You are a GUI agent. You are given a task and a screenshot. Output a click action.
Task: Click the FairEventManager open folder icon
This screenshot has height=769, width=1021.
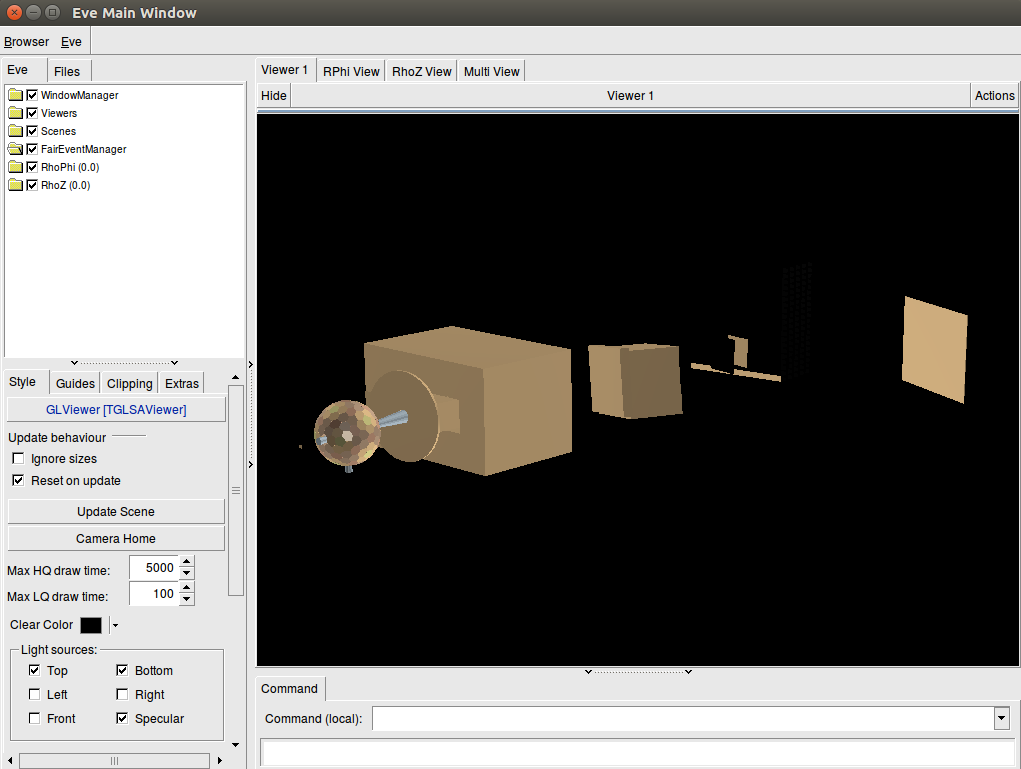(x=15, y=149)
